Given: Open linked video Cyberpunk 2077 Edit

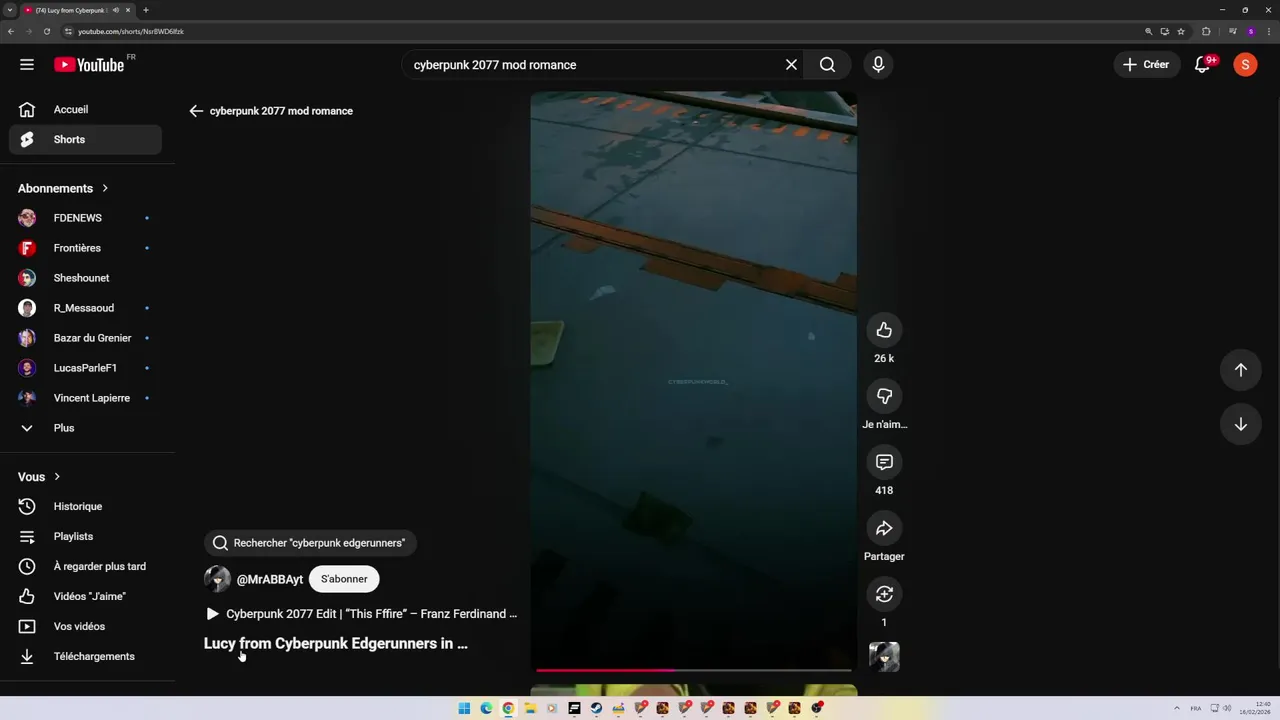Looking at the screenshot, I should [x=361, y=614].
